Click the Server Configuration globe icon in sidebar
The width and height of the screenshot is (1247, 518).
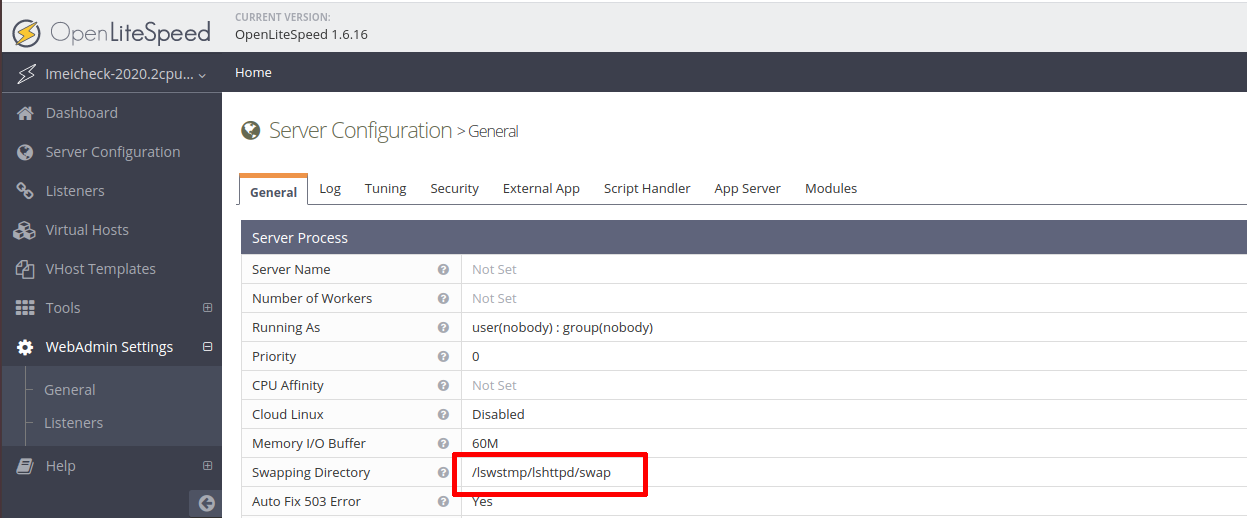point(26,152)
